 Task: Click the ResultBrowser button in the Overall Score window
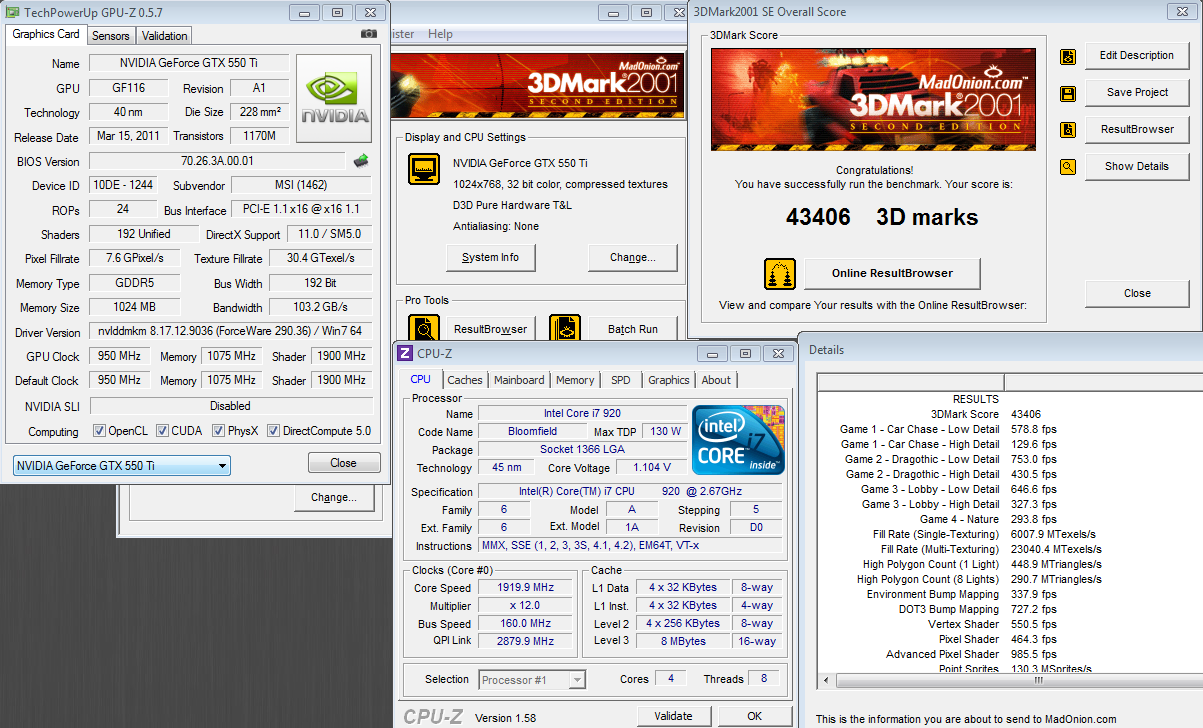(1137, 130)
